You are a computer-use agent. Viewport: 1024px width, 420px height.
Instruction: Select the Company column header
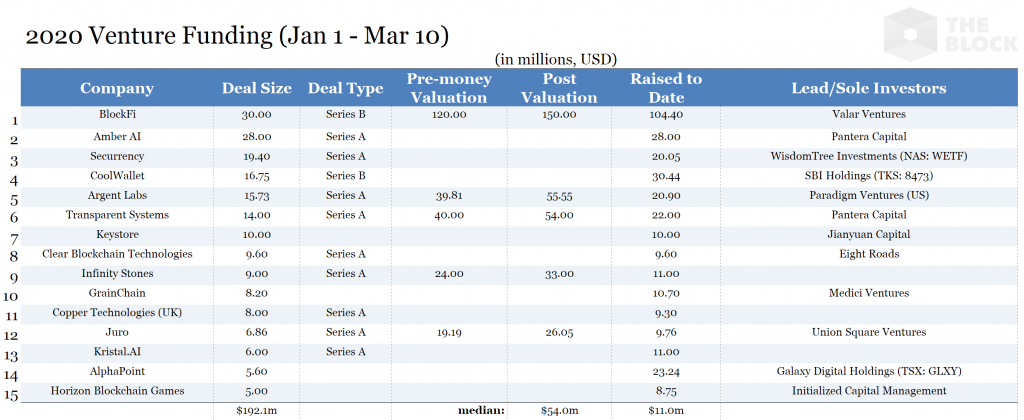tap(117, 88)
